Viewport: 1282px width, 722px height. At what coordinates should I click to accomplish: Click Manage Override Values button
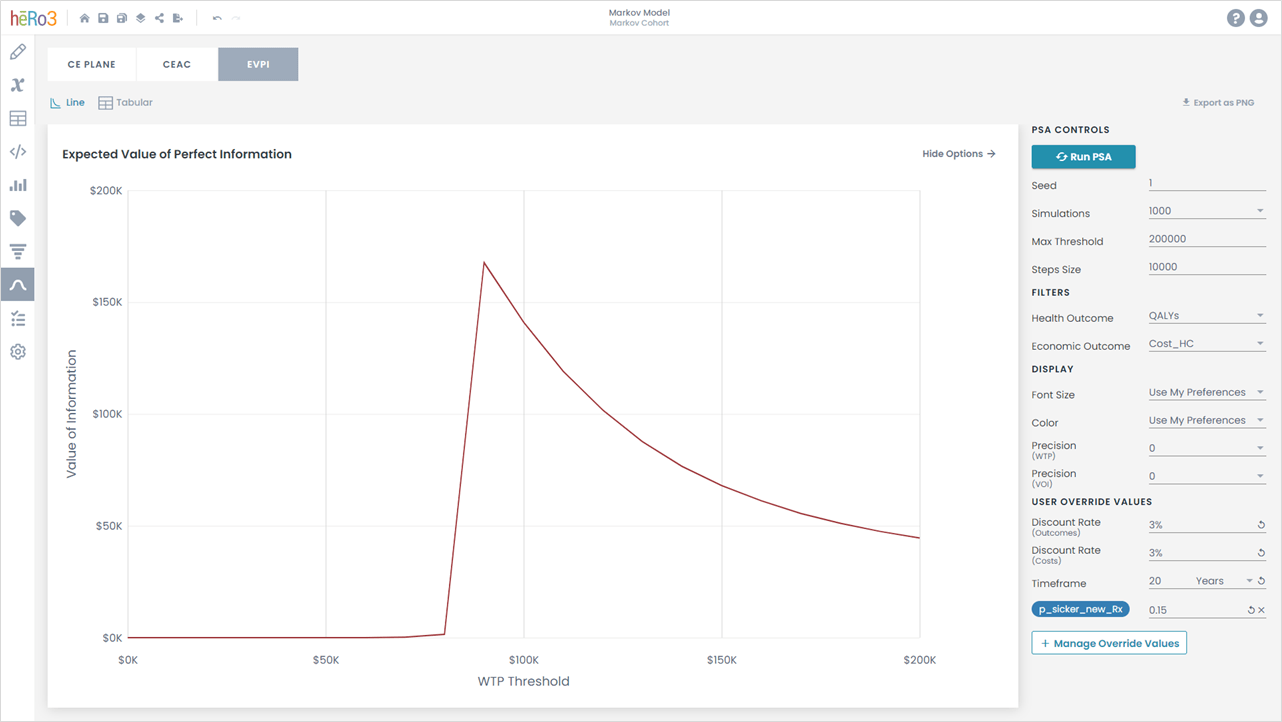pyautogui.click(x=1109, y=643)
